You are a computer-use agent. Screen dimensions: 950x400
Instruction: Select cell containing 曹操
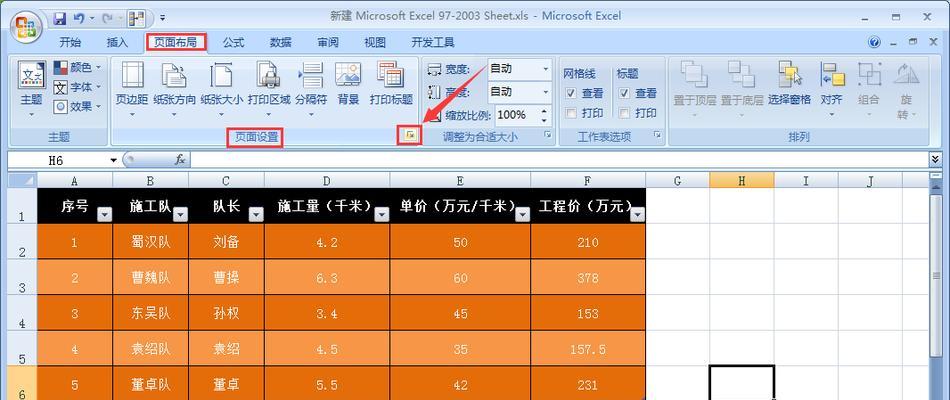227,278
